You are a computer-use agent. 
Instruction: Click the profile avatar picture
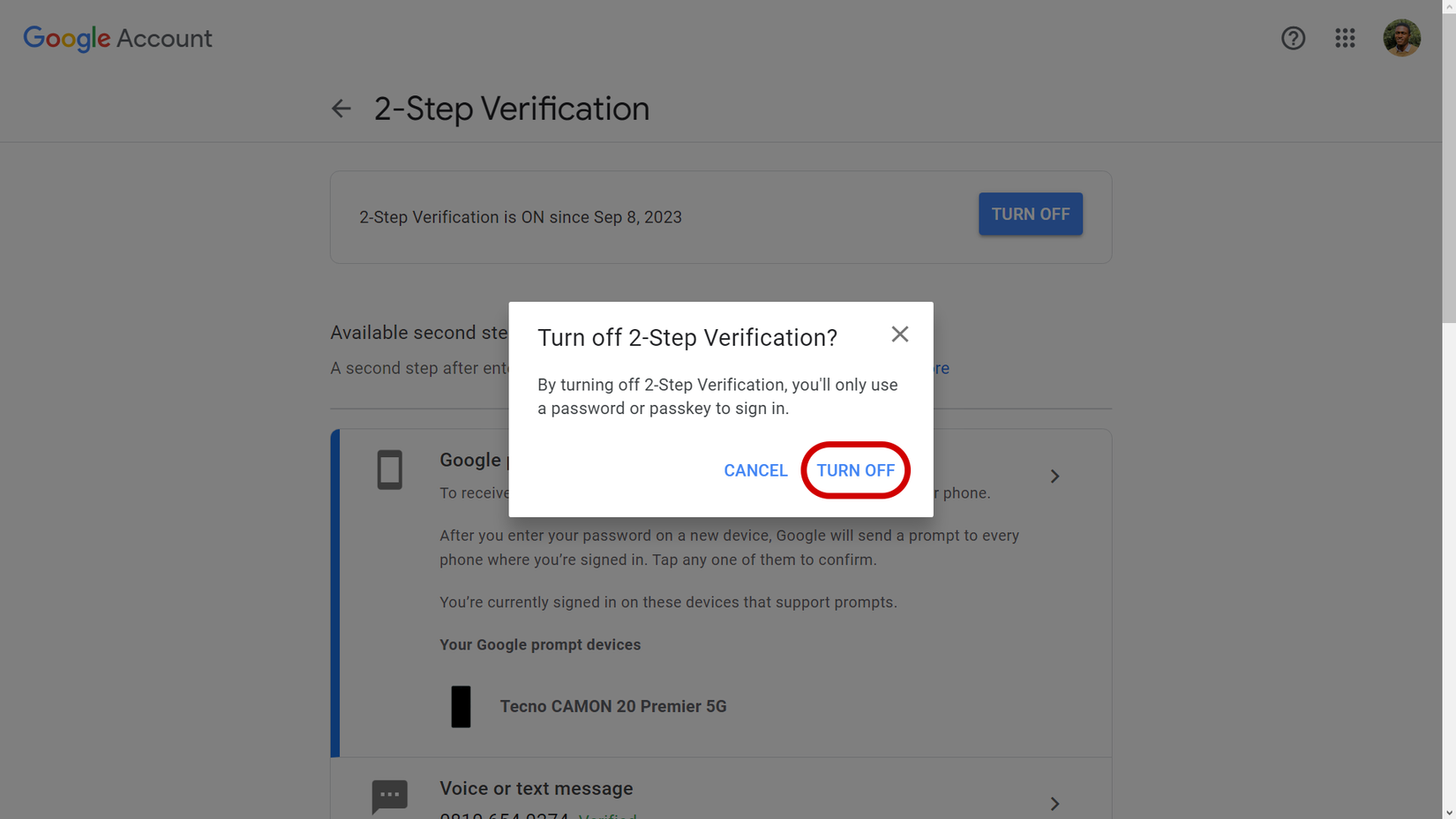tap(1401, 38)
